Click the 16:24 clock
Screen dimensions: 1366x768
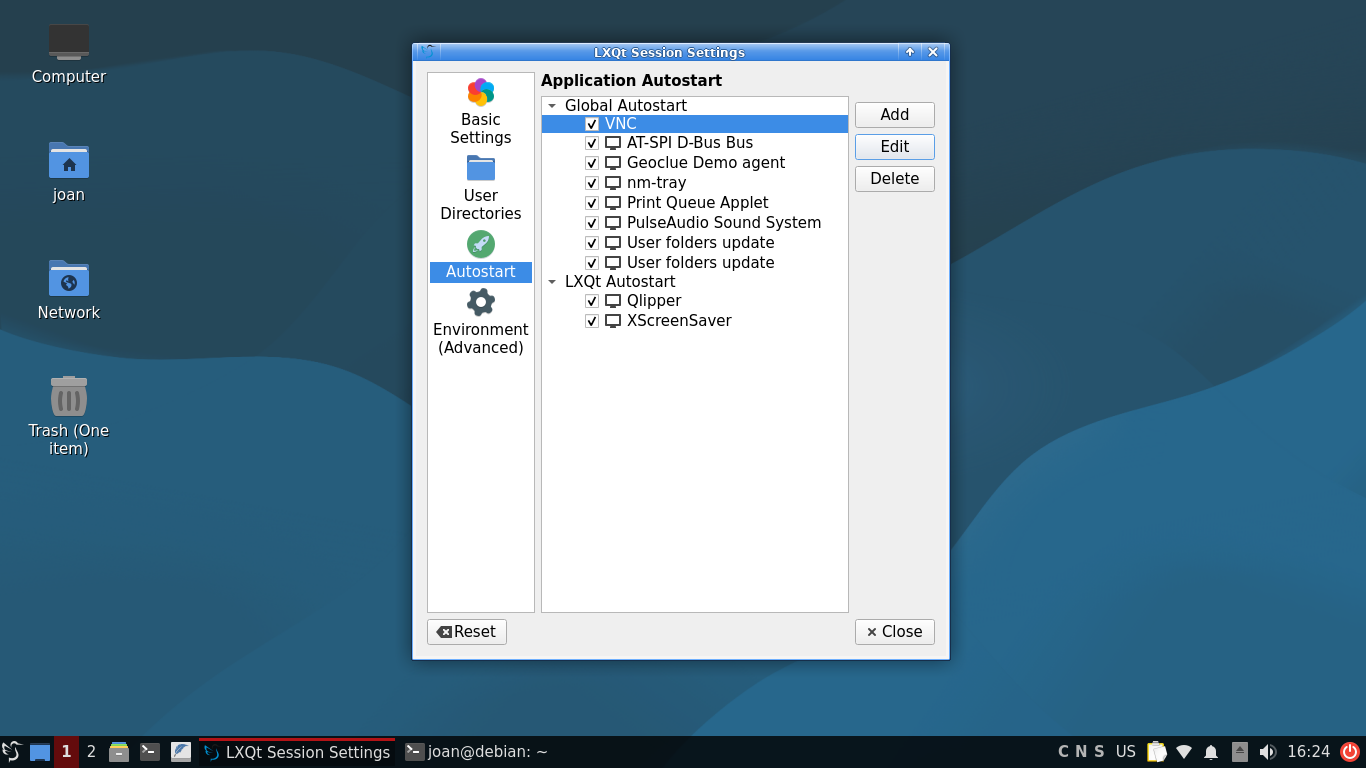(x=1308, y=751)
